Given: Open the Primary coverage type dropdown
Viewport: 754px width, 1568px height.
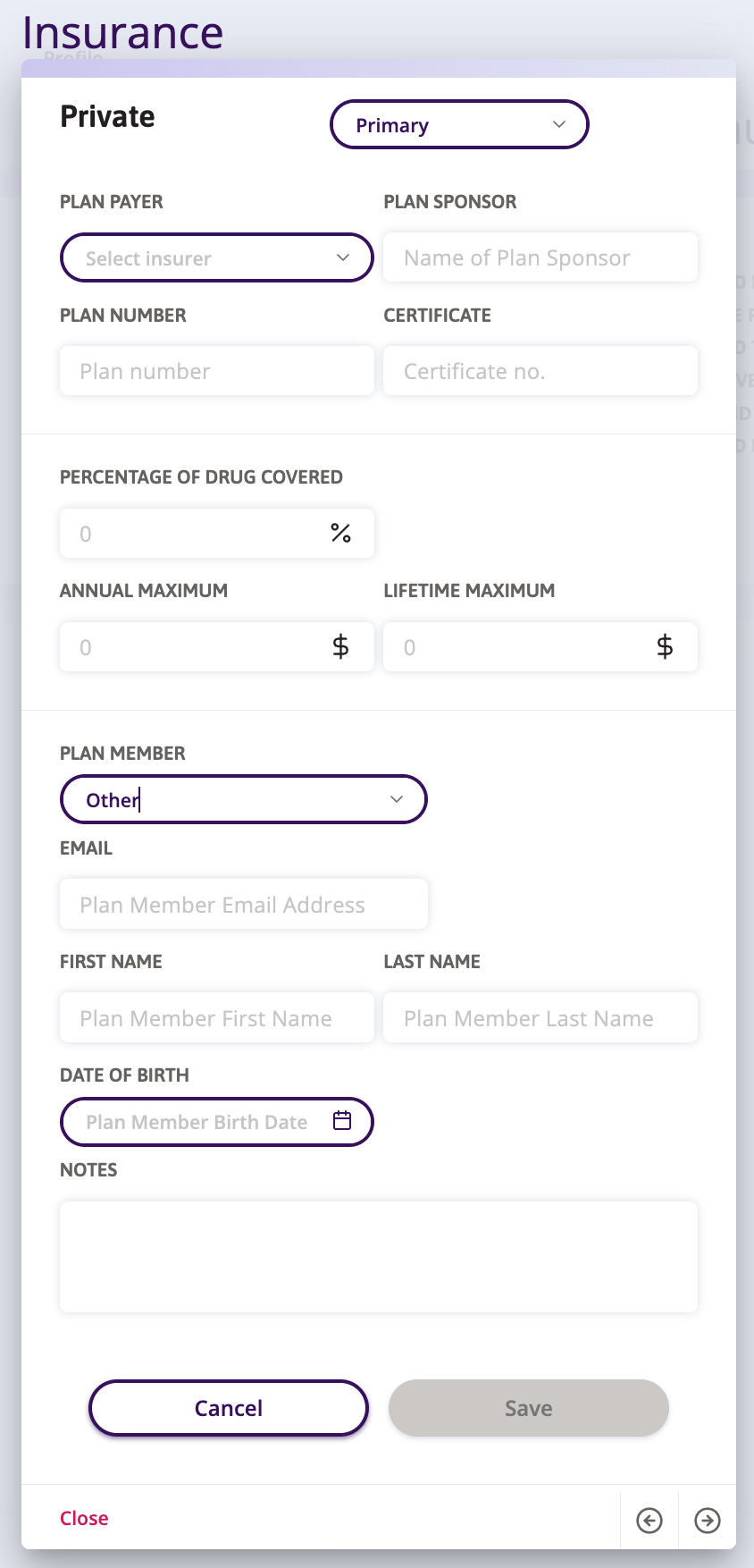Looking at the screenshot, I should [459, 125].
